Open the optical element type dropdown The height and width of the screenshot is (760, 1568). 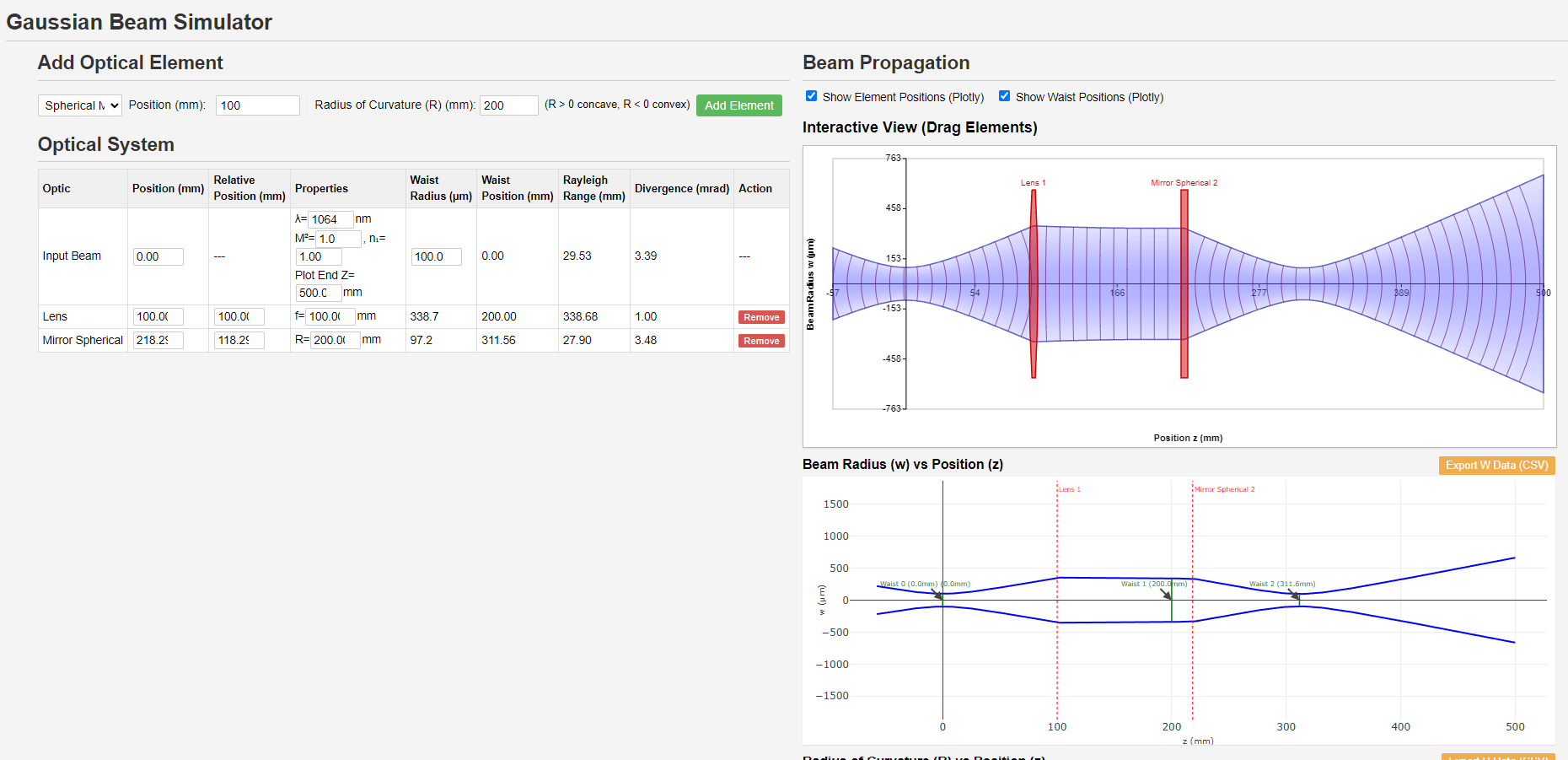[79, 105]
